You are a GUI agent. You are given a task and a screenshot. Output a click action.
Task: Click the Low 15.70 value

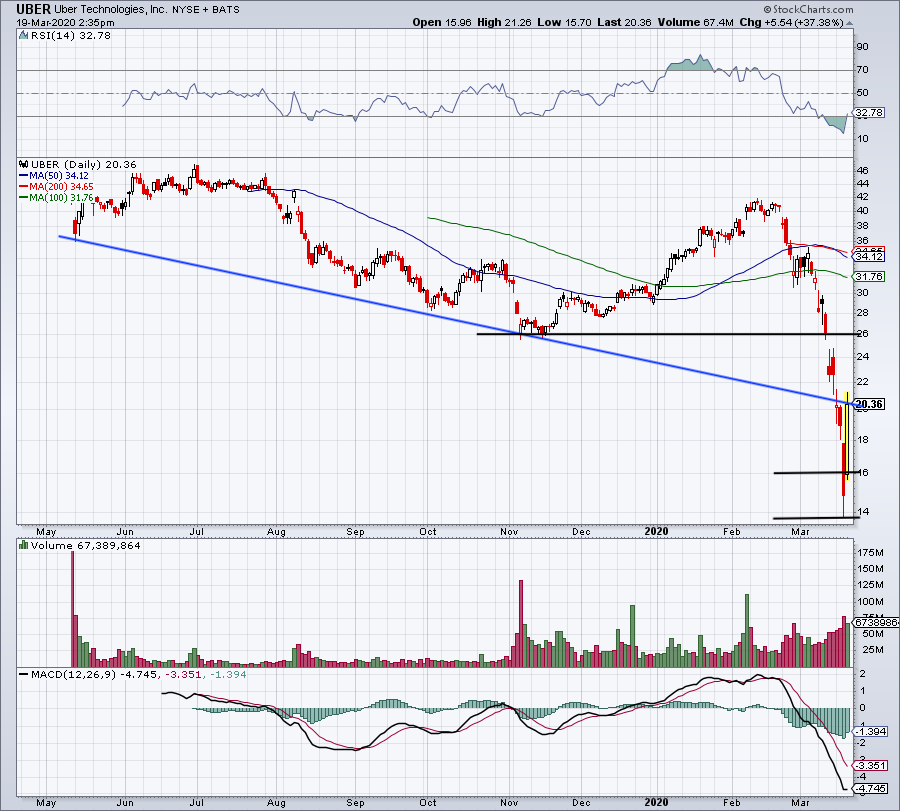click(x=564, y=22)
